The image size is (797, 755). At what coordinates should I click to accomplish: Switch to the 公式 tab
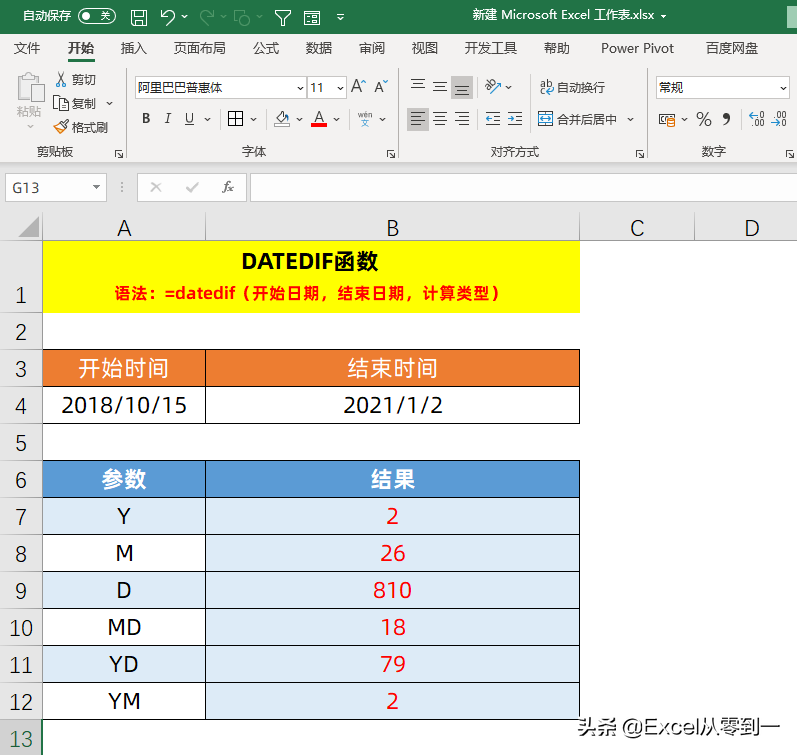click(266, 48)
